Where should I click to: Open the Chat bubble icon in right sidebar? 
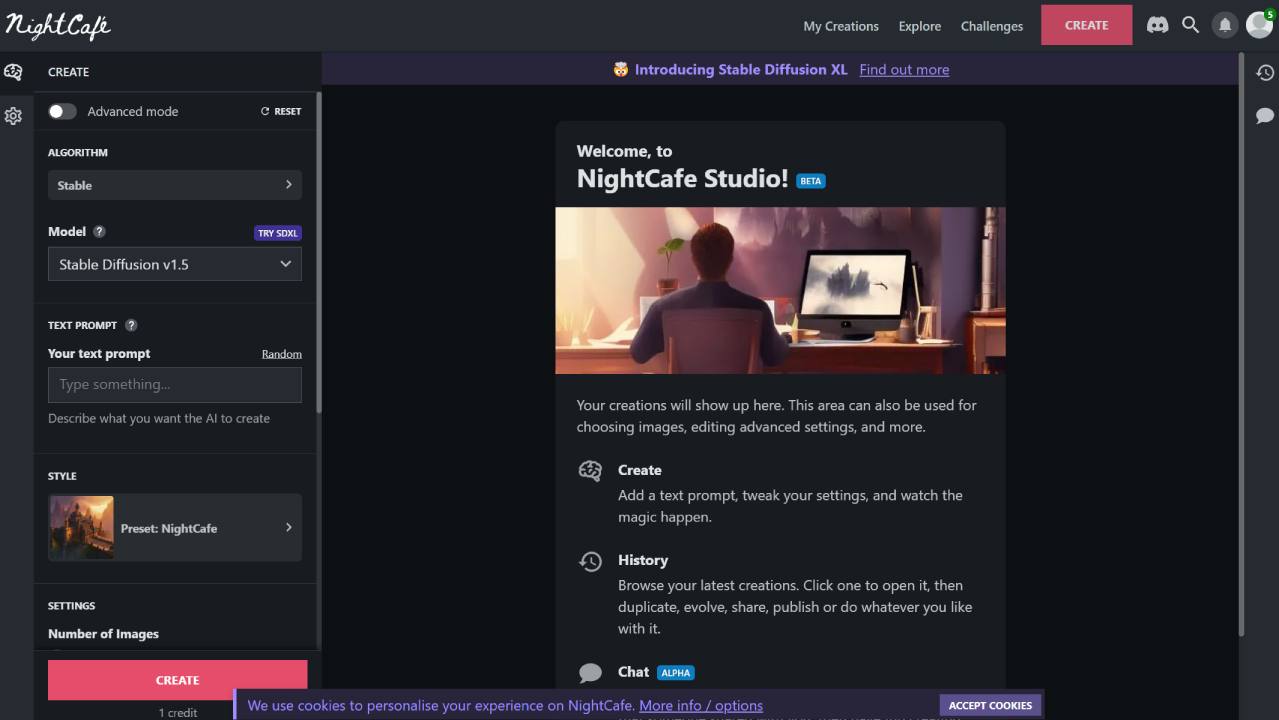[x=1265, y=116]
